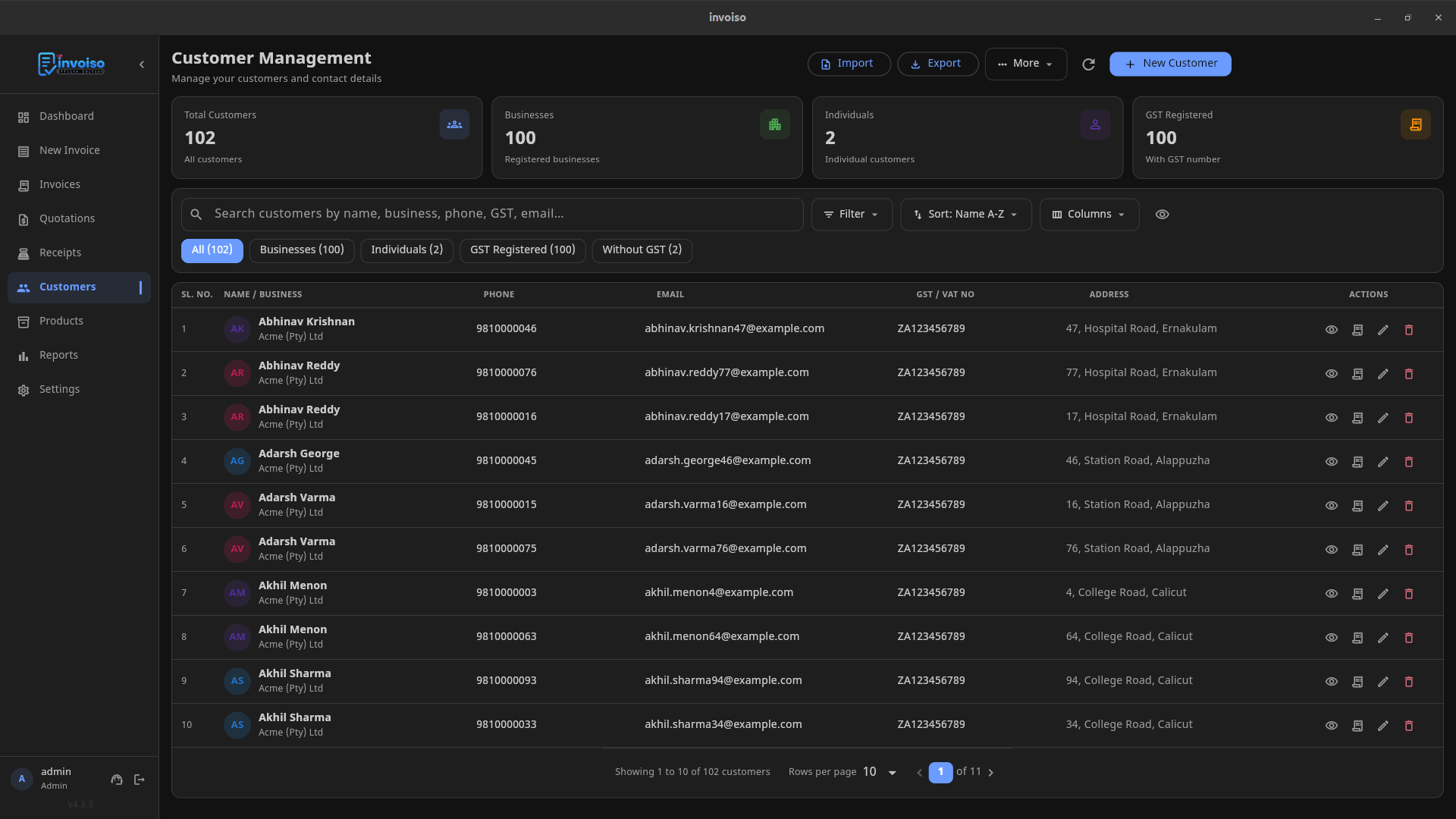Go to next page with right chevron
1456x819 pixels.
click(x=990, y=773)
